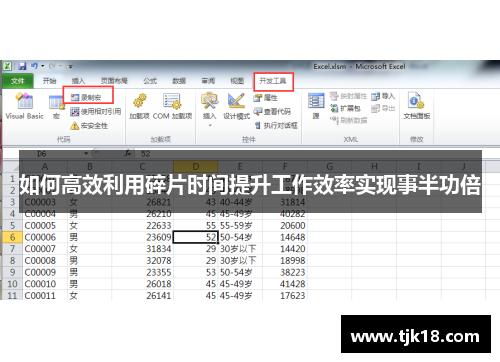The width and height of the screenshot is (500, 362).
Task: Click the Undo arrow icon
Action: pos(34,66)
